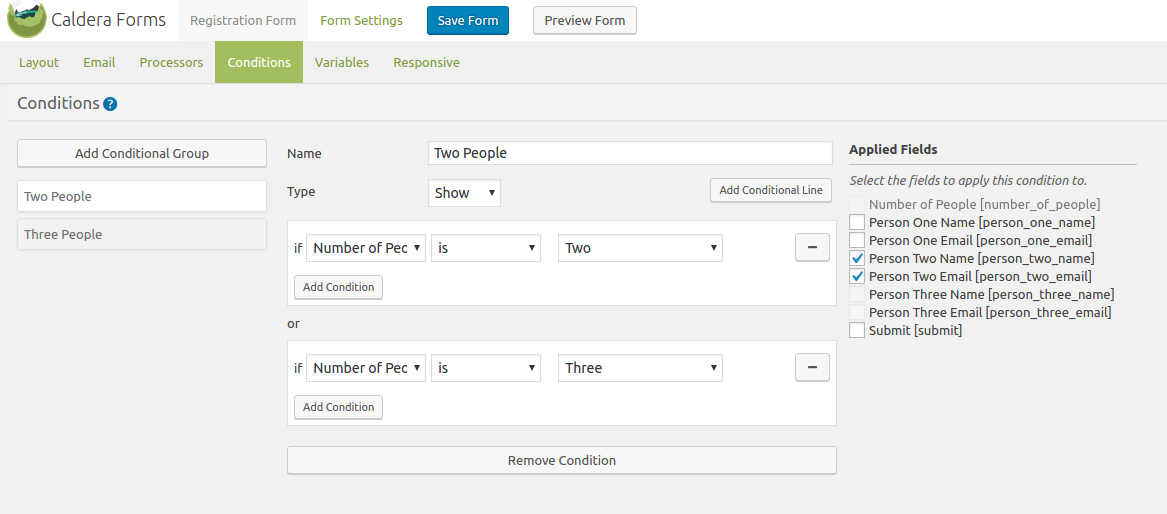Screen dimensions: 1167x514
Task: Click the Remove Condition button
Action: (561, 460)
